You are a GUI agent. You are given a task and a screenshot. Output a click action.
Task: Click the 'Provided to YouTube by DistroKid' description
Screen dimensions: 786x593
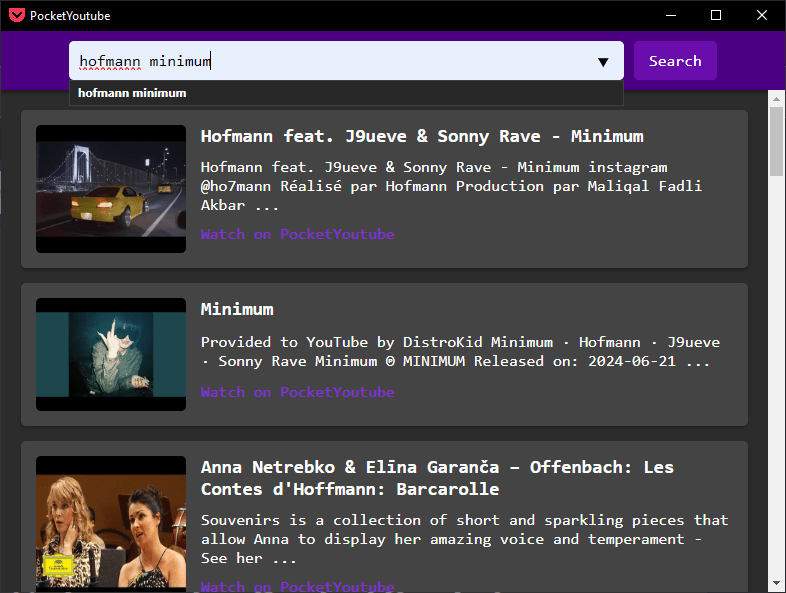coord(460,351)
